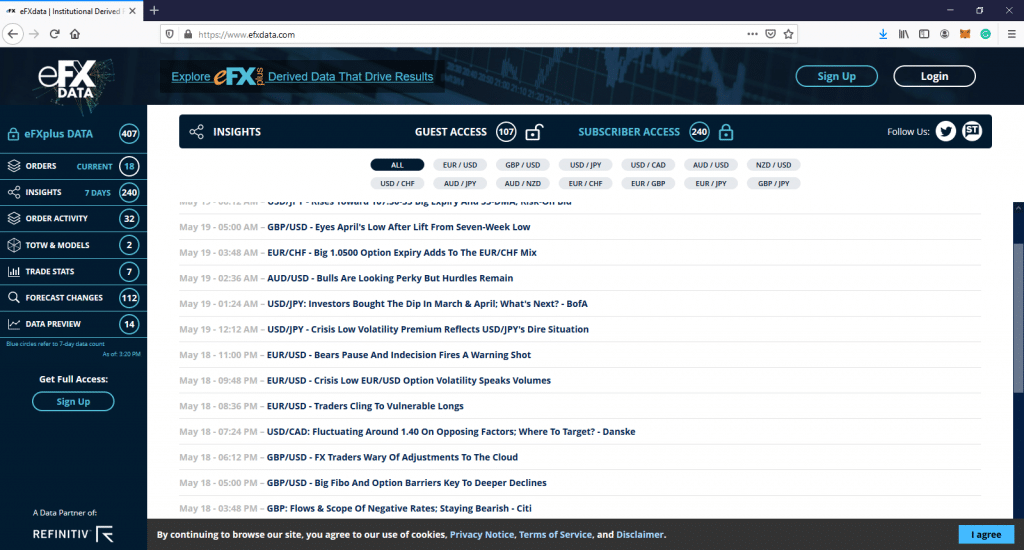Open browser home page icon

point(75,34)
